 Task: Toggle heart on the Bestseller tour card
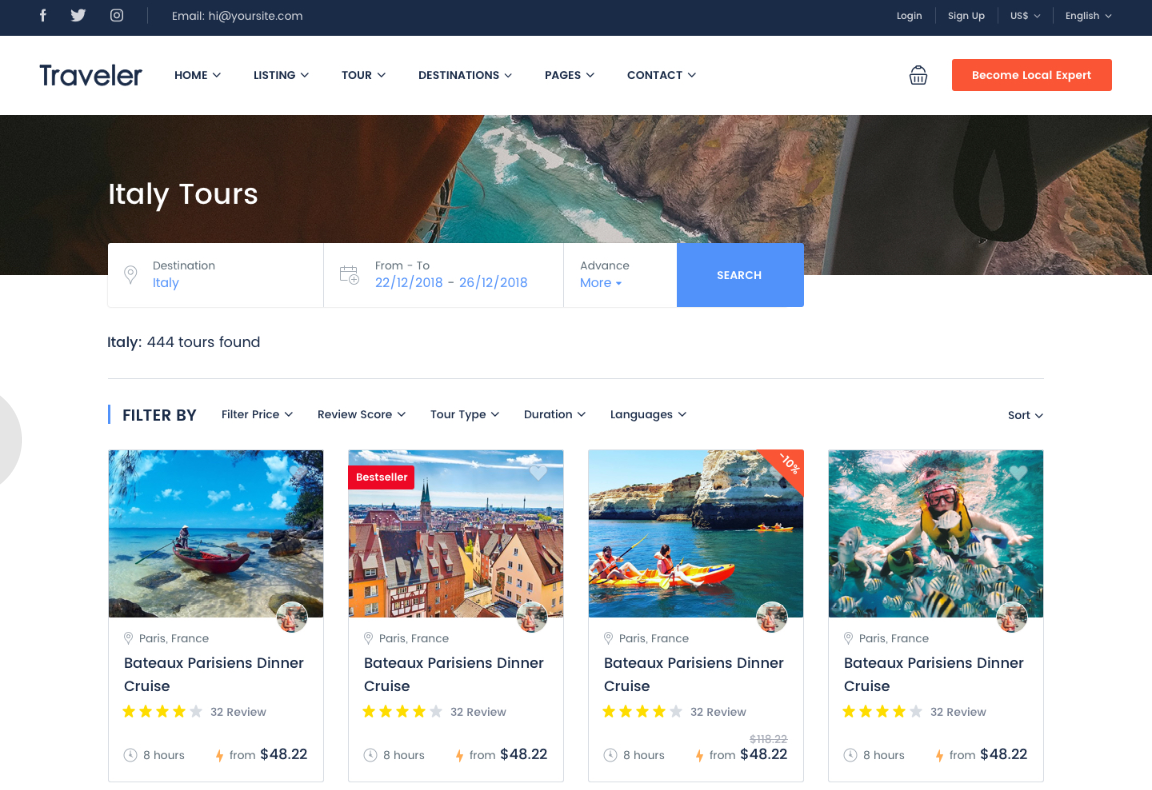pyautogui.click(x=538, y=473)
